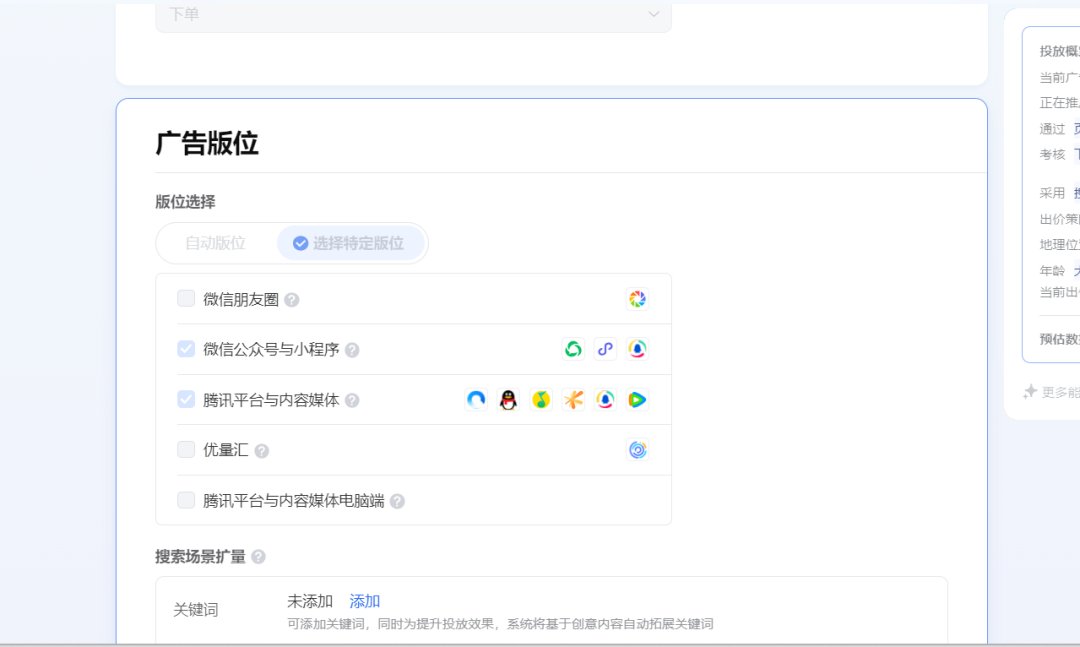Viewport: 1080px width, 647px height.
Task: Click the WeChat Moments colorful shutter icon
Action: 637,299
